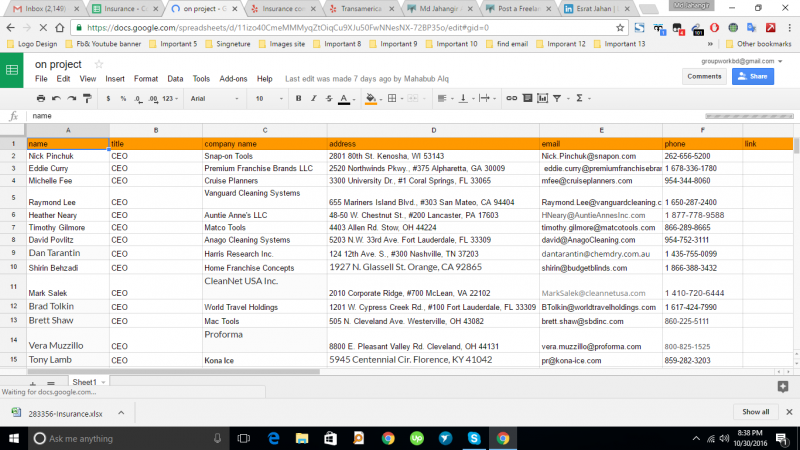Open the Add-ons menu
The image size is (800, 450).
[233, 79]
